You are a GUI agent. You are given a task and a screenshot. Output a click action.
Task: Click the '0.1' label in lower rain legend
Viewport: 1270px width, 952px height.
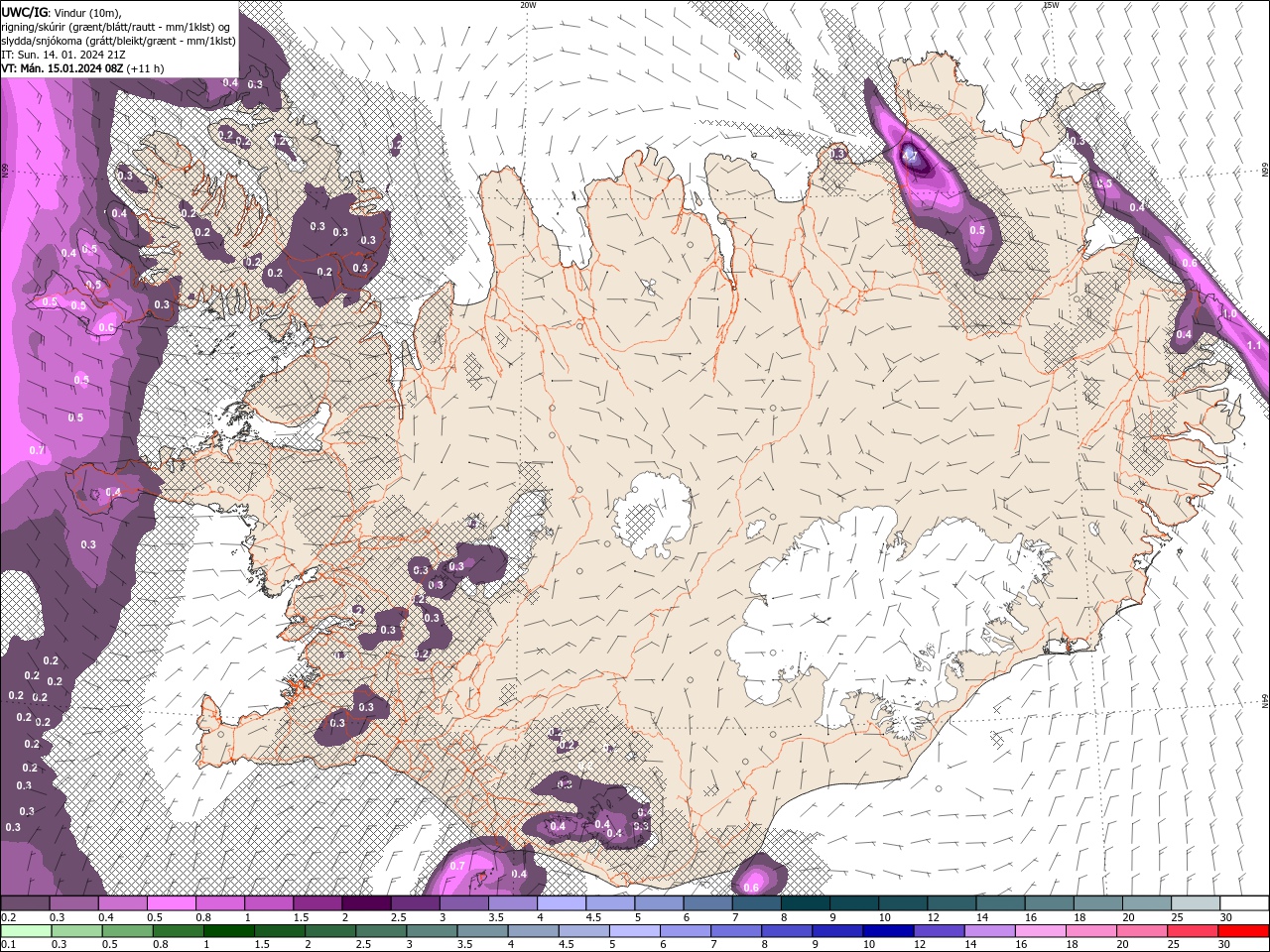click(8, 945)
